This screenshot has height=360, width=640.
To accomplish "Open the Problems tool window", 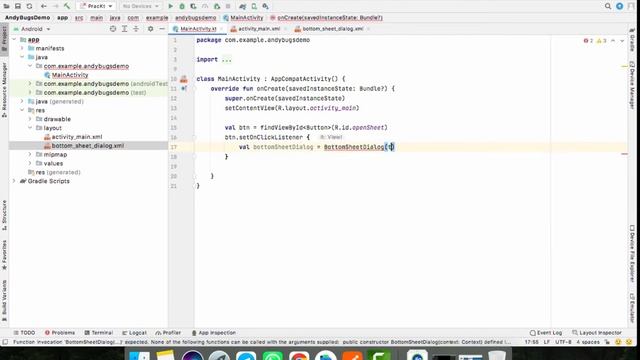I will (x=60, y=333).
